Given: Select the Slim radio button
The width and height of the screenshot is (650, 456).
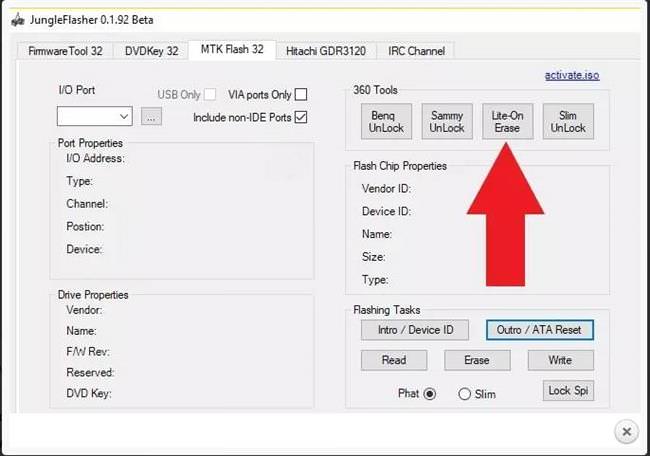Looking at the screenshot, I should click(464, 394).
